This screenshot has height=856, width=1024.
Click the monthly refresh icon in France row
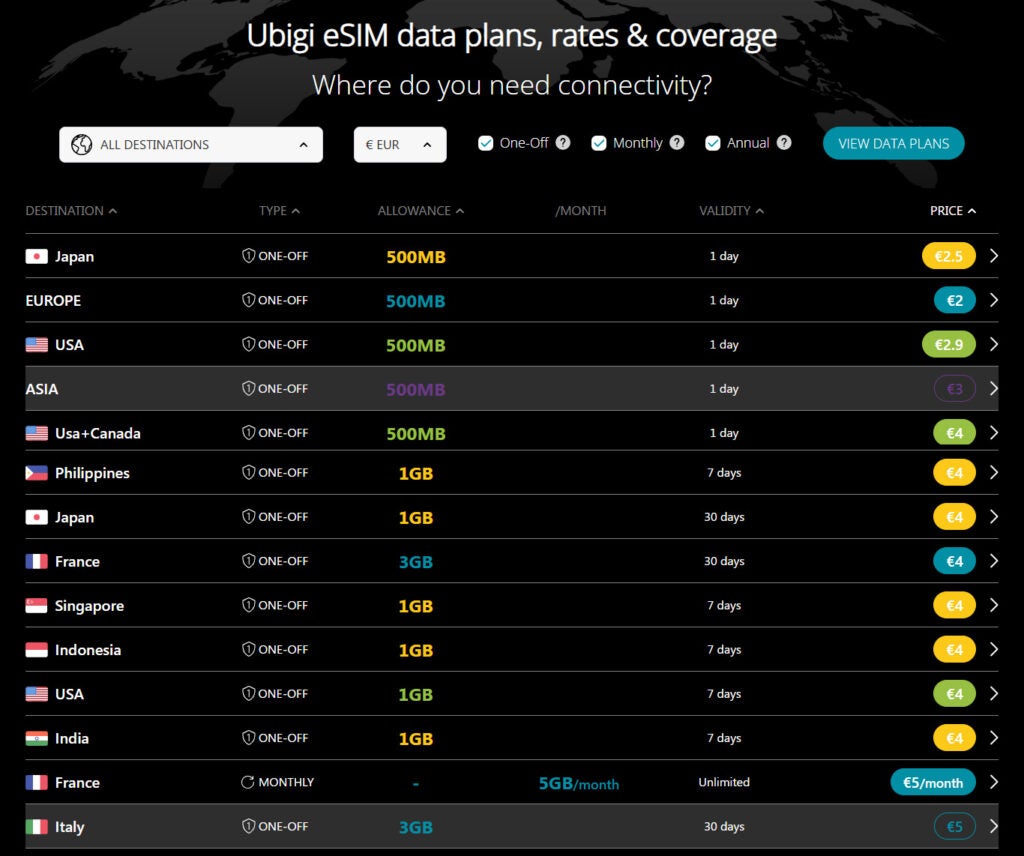248,782
